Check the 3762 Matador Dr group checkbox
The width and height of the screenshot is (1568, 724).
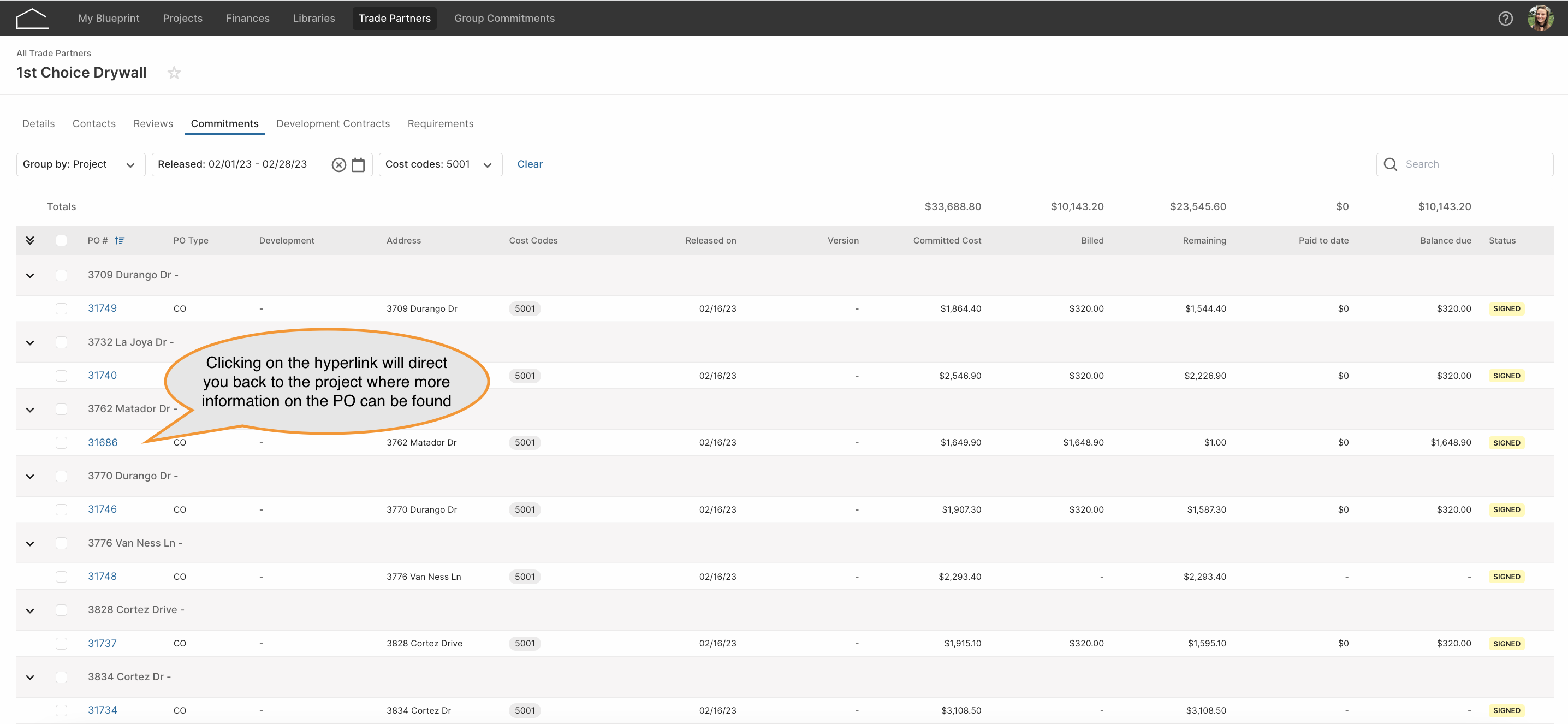pyautogui.click(x=62, y=409)
